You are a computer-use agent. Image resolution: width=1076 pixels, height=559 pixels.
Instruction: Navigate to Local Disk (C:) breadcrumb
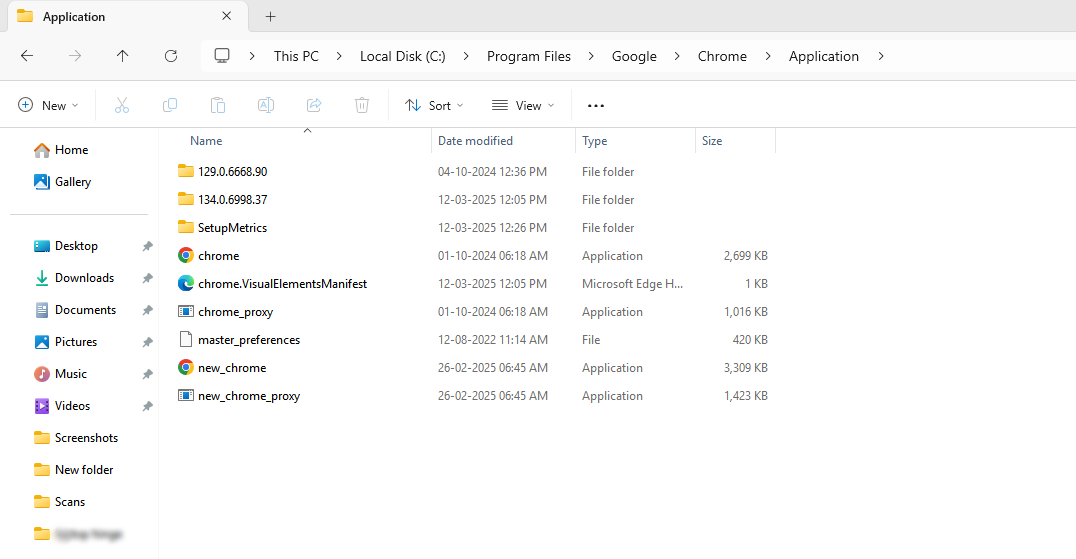click(x=403, y=56)
